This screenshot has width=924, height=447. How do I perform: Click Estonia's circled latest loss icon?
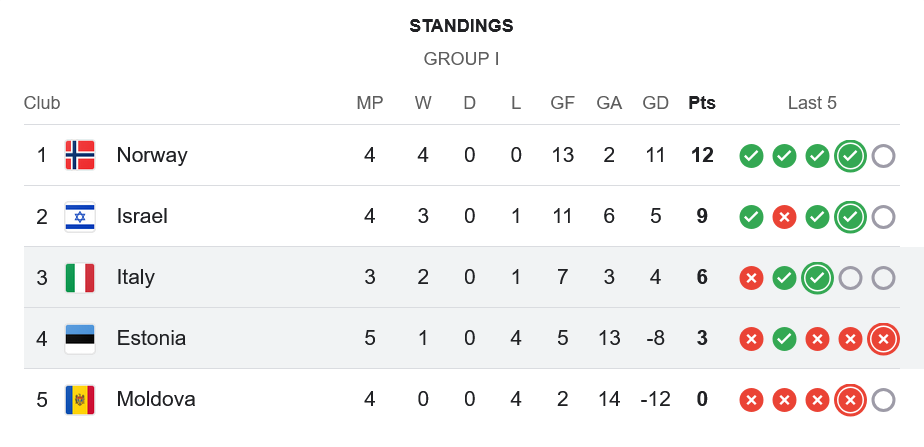point(883,339)
